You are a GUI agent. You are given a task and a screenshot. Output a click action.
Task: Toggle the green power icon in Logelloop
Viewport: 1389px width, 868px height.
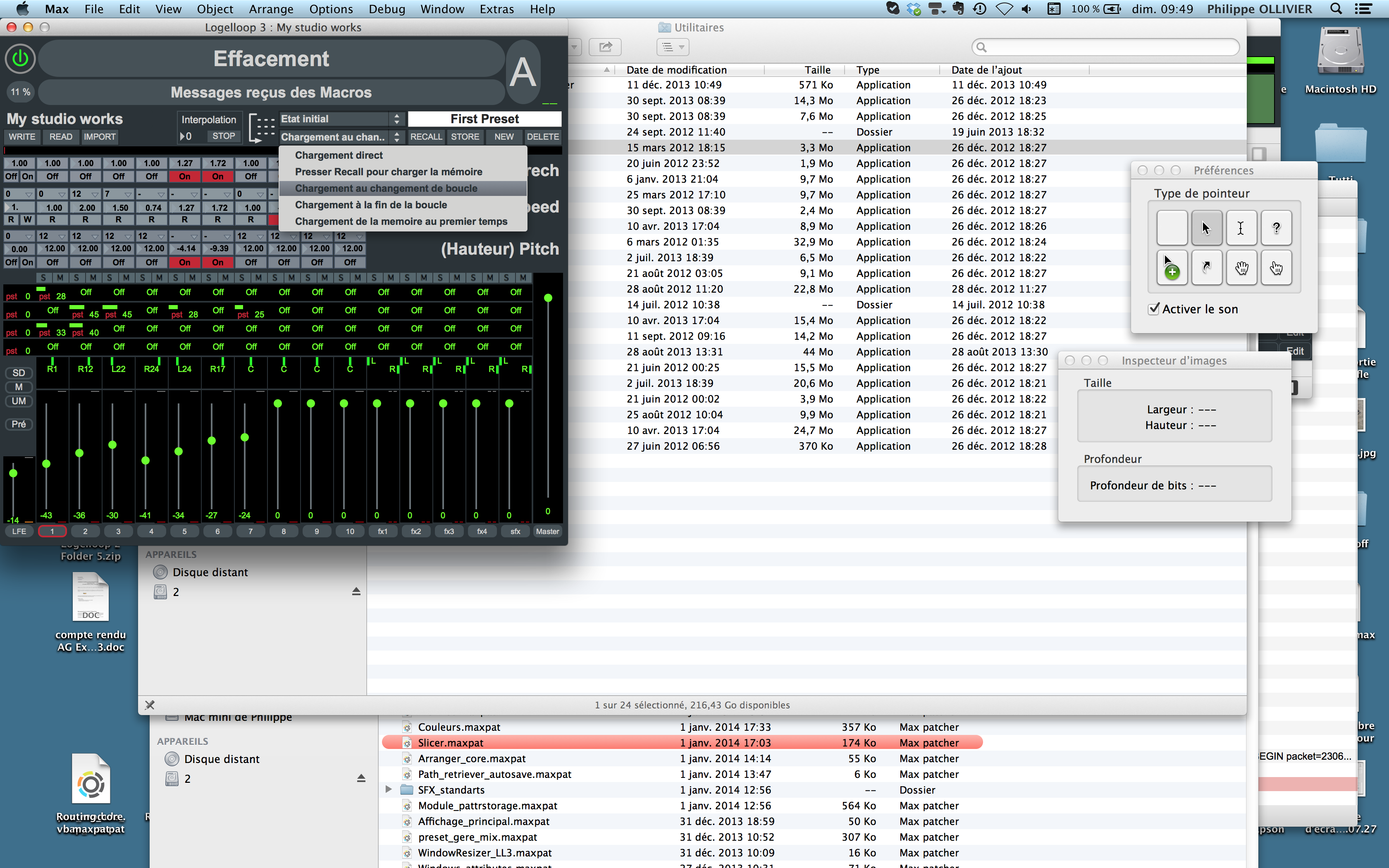[20, 59]
